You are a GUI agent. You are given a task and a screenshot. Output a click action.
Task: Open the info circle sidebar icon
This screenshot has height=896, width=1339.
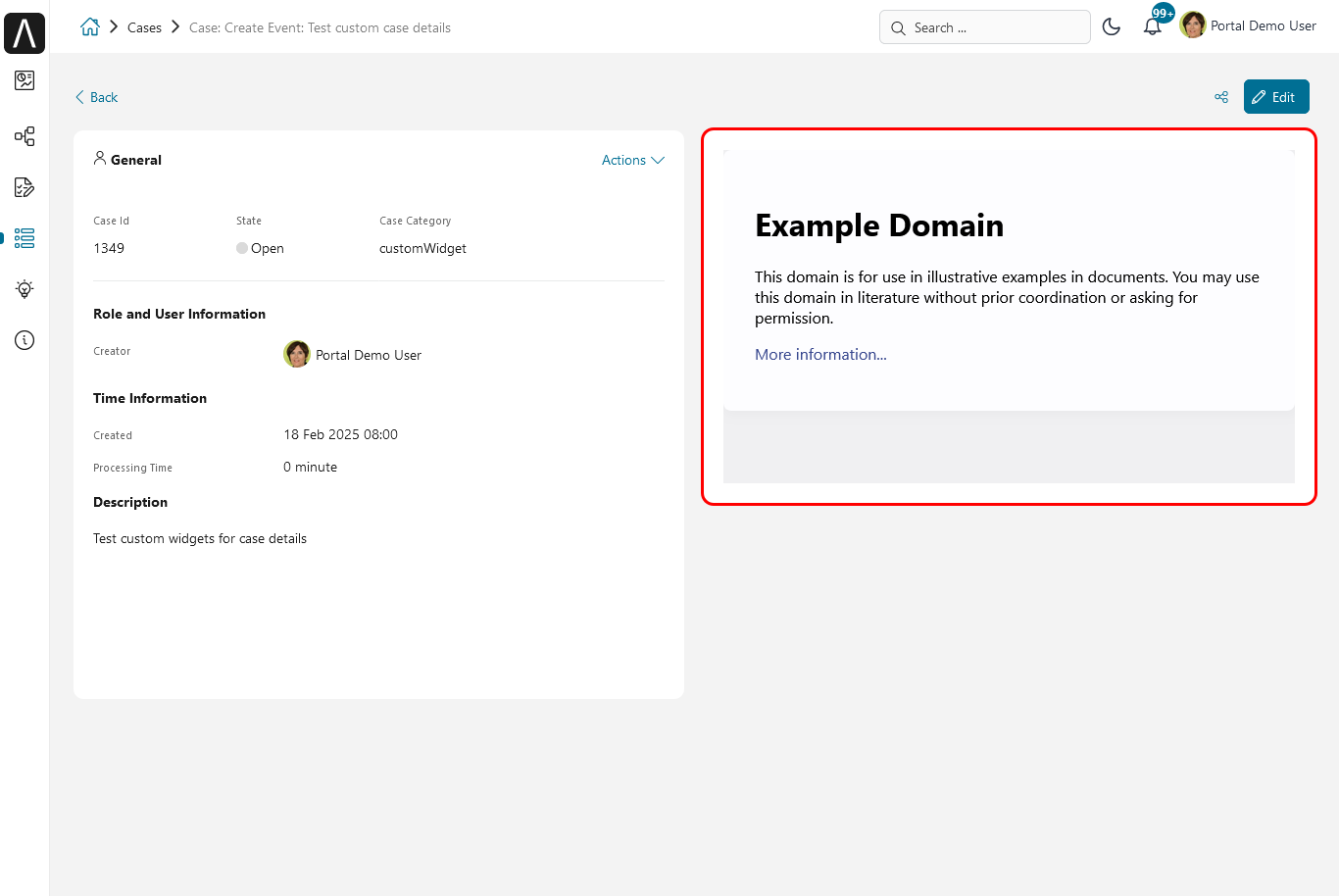click(x=25, y=340)
